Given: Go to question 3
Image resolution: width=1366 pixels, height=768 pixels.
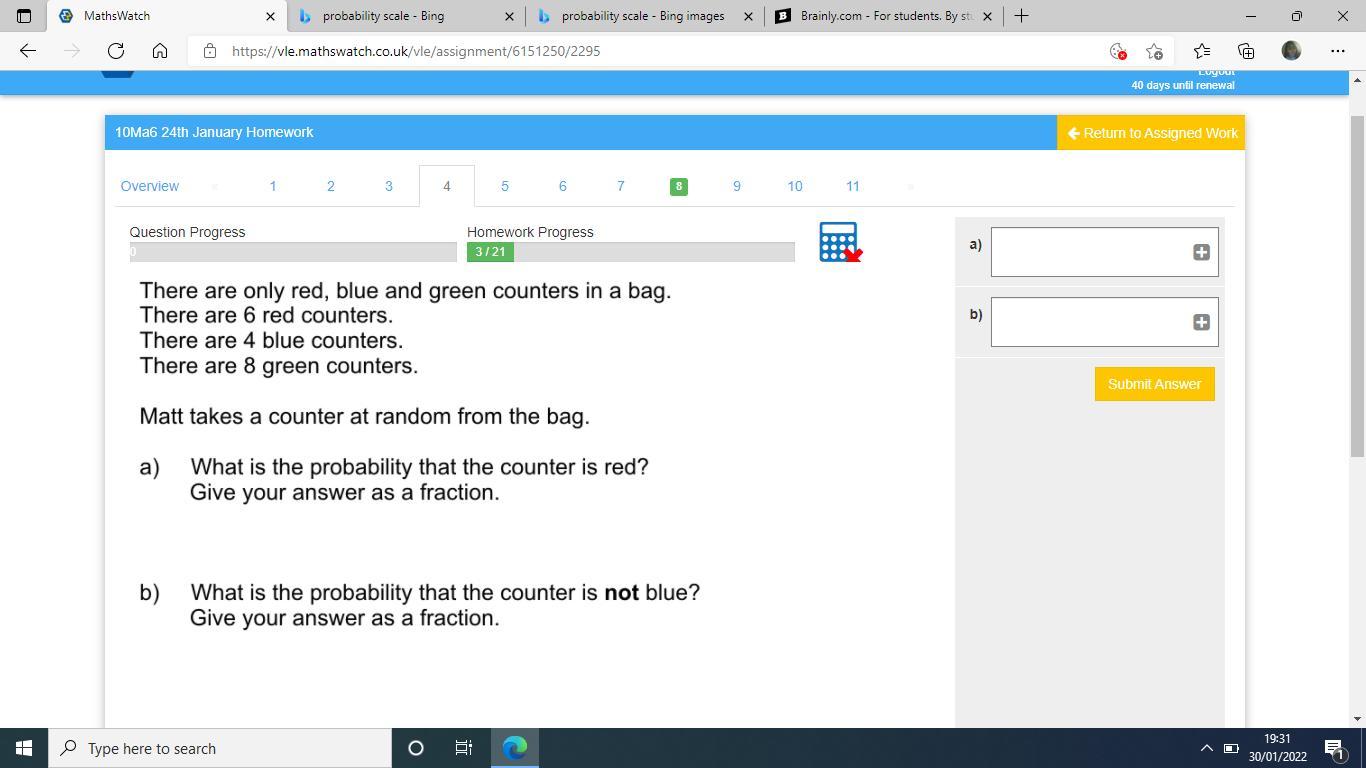Looking at the screenshot, I should click(389, 186).
